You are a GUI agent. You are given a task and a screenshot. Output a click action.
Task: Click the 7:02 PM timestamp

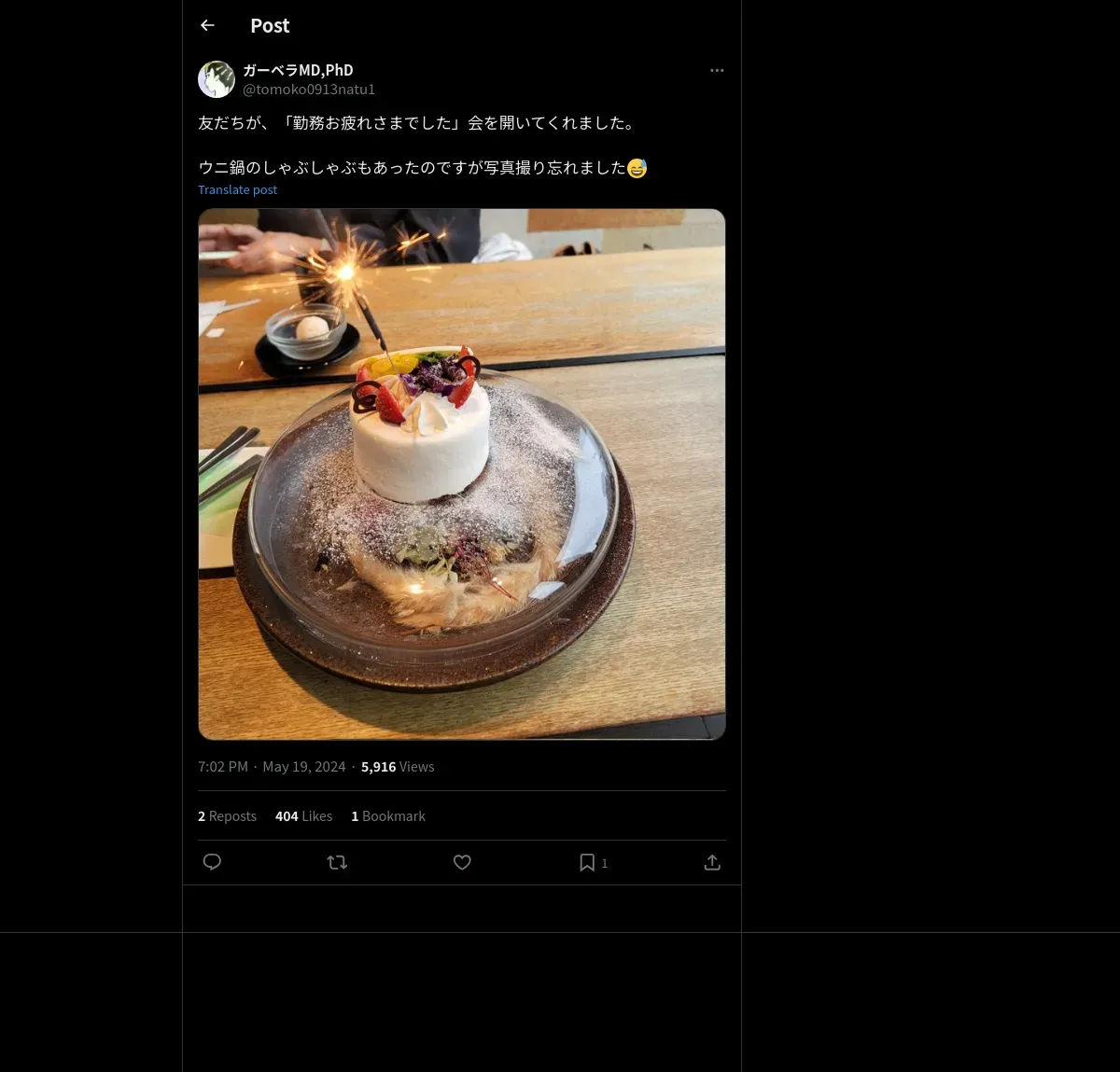[223, 767]
